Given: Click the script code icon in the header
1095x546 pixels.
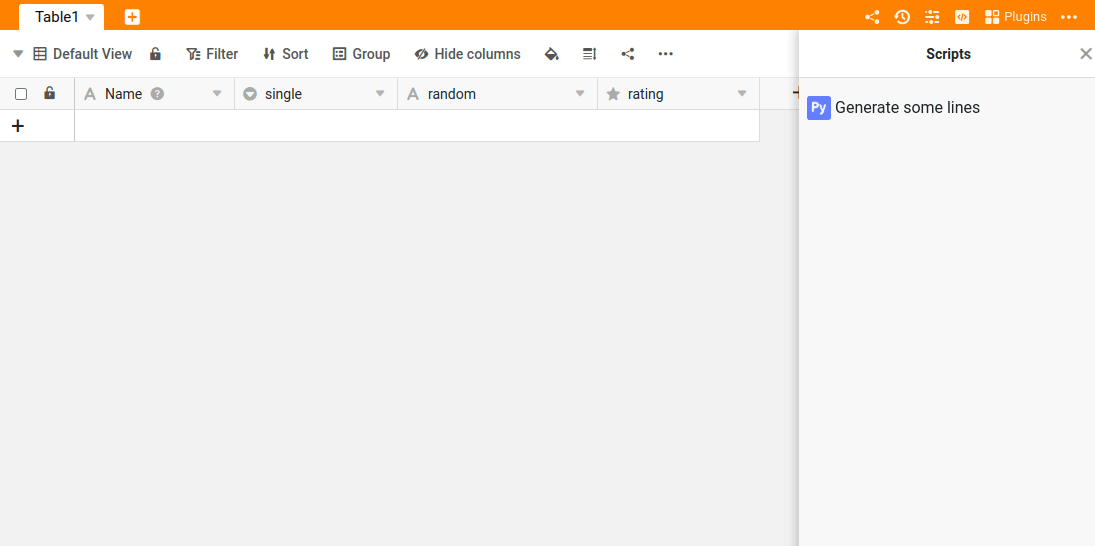Looking at the screenshot, I should [962, 17].
